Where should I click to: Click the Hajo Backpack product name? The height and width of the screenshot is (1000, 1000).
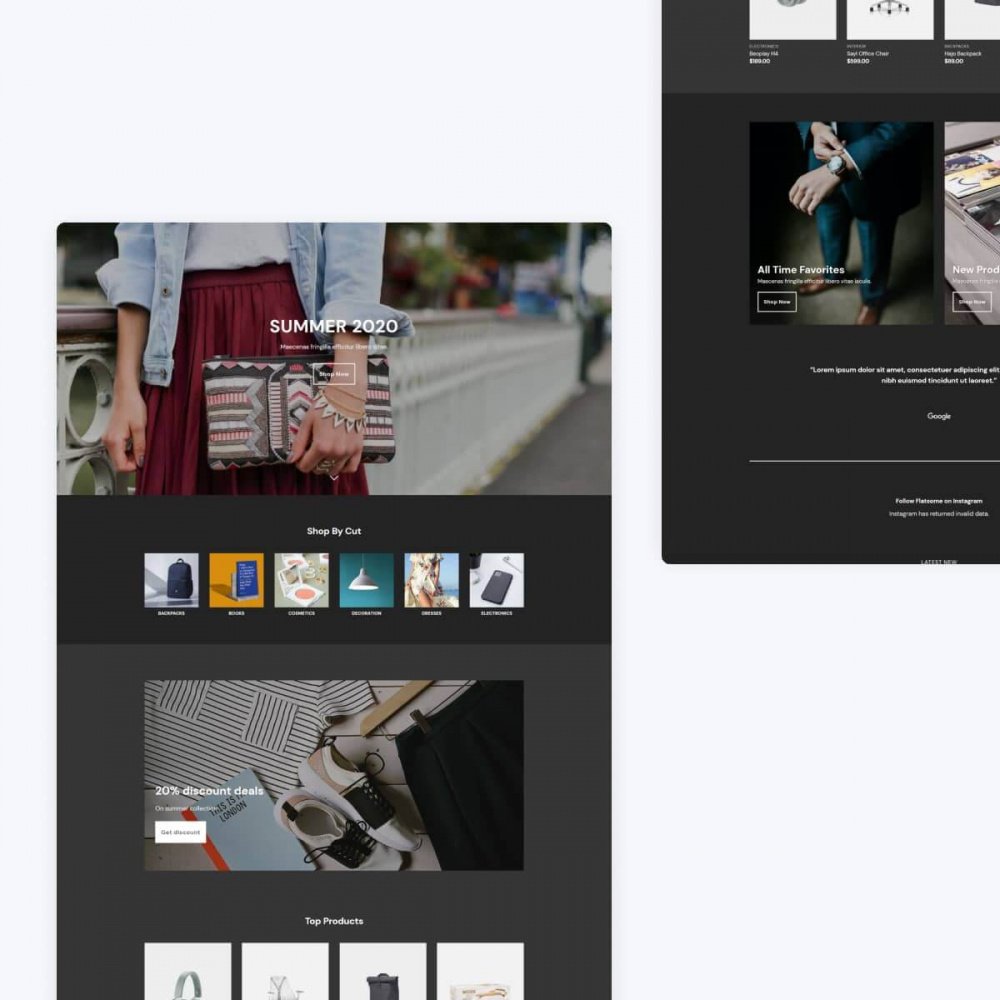coord(963,54)
